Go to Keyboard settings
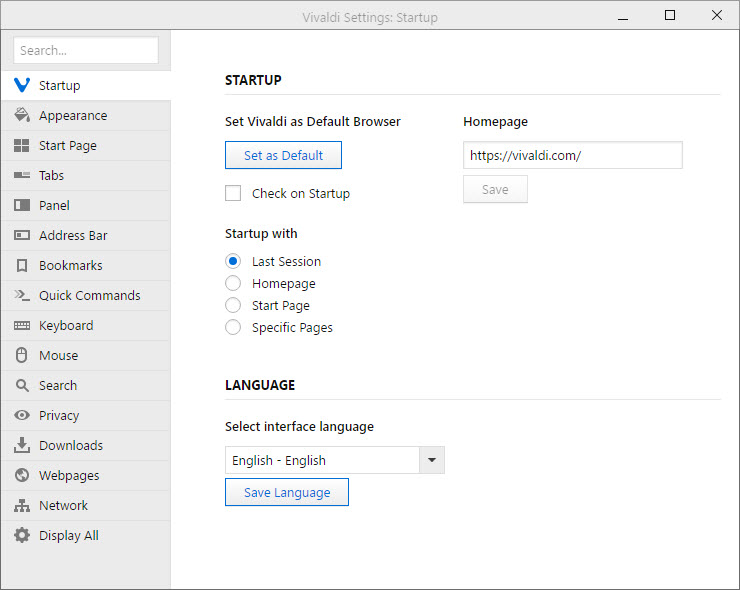Image resolution: width=740 pixels, height=590 pixels. coord(85,325)
